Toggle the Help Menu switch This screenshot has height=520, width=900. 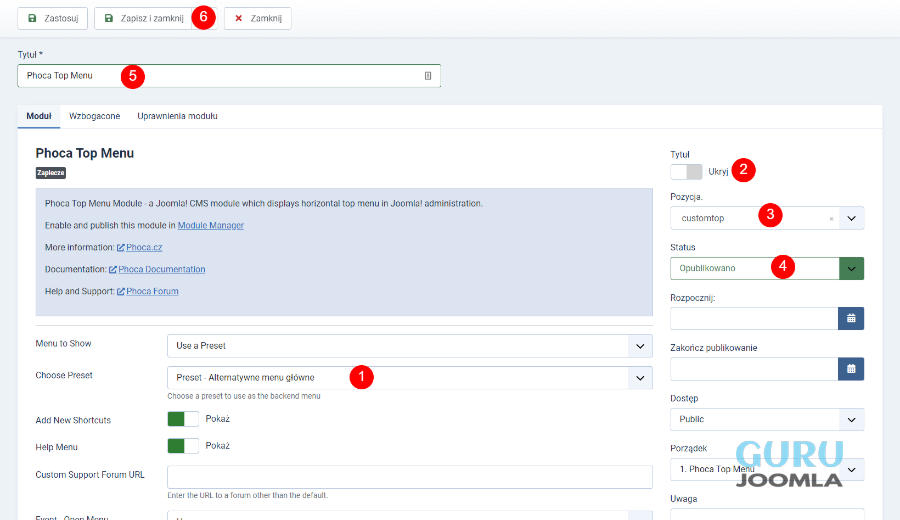pyautogui.click(x=183, y=446)
